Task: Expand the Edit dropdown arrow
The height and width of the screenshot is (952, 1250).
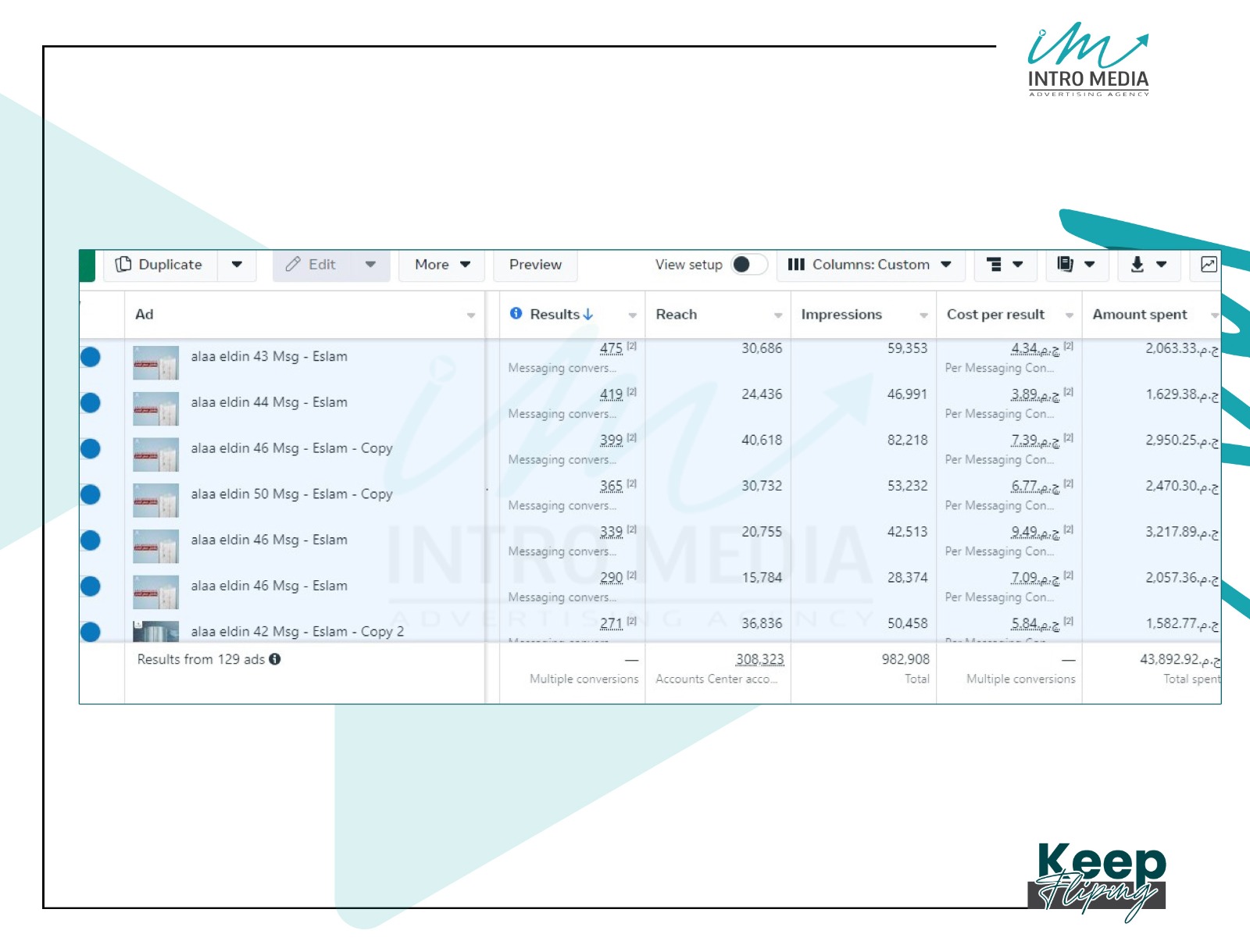Action: [370, 265]
